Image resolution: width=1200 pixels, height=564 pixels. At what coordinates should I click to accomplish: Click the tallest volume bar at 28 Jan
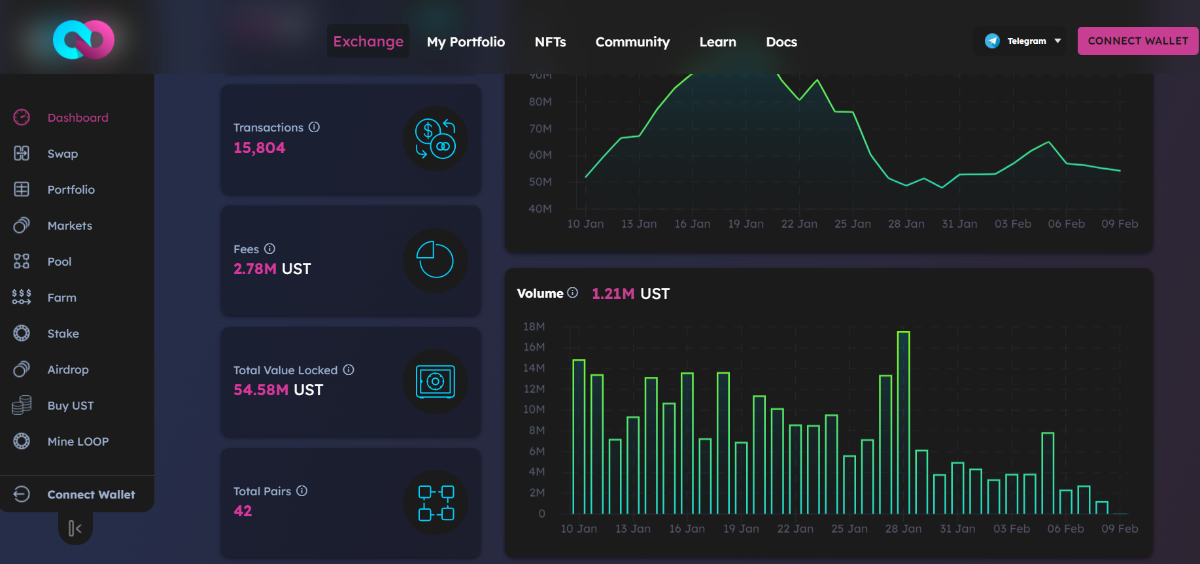click(x=903, y=423)
